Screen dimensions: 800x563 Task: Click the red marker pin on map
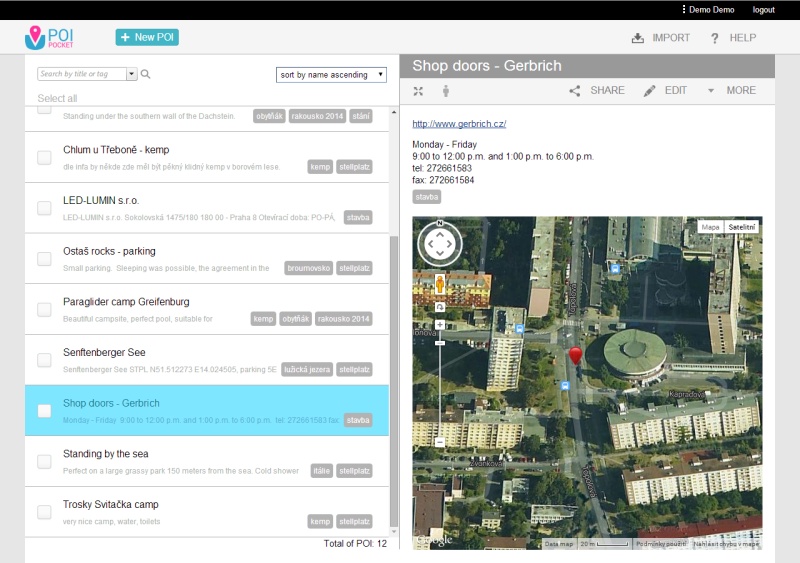pos(576,356)
